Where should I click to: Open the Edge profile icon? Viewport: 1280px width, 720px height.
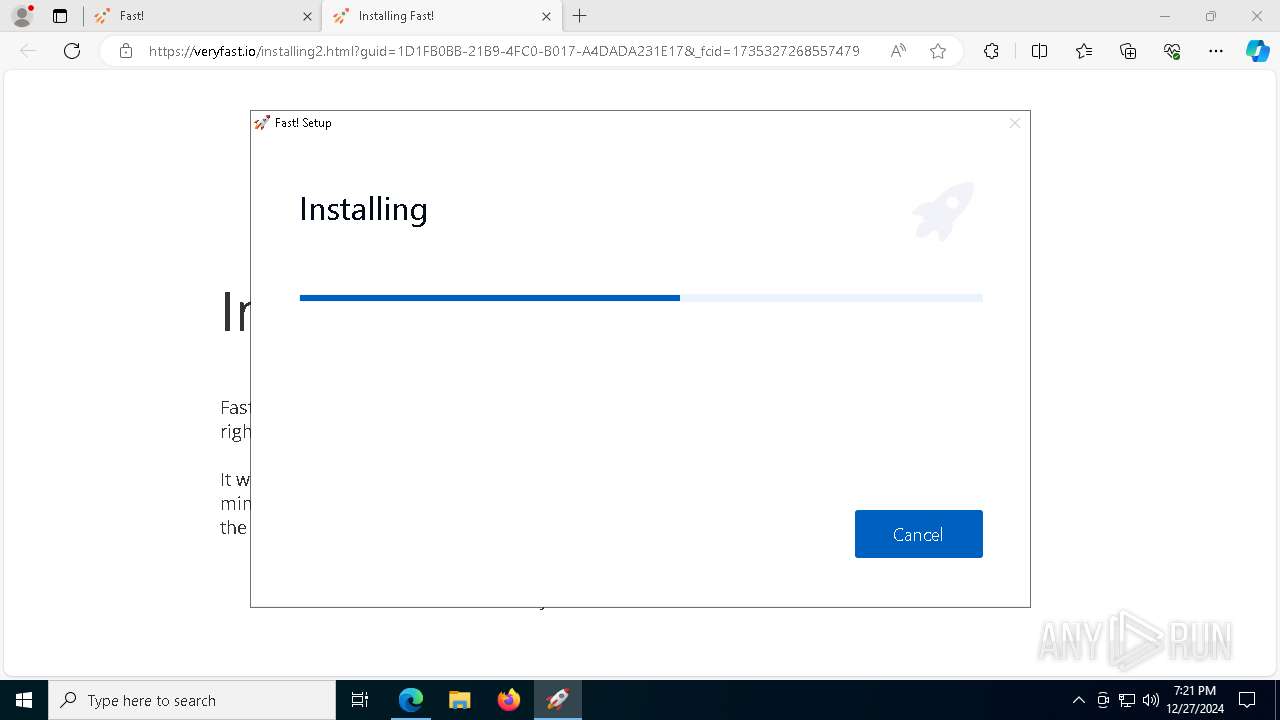pos(22,16)
